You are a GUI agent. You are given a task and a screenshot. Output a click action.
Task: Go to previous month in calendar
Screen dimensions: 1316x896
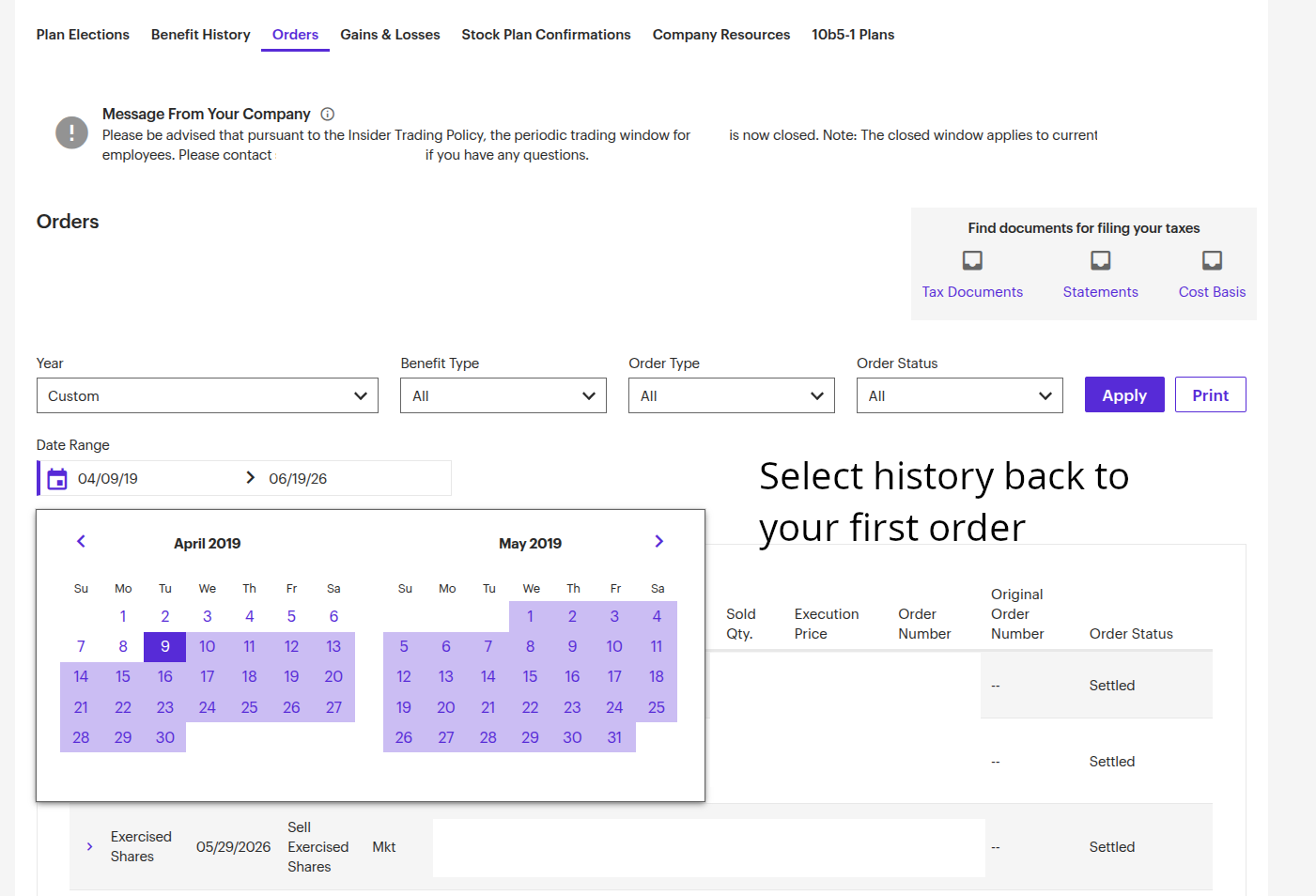(81, 541)
